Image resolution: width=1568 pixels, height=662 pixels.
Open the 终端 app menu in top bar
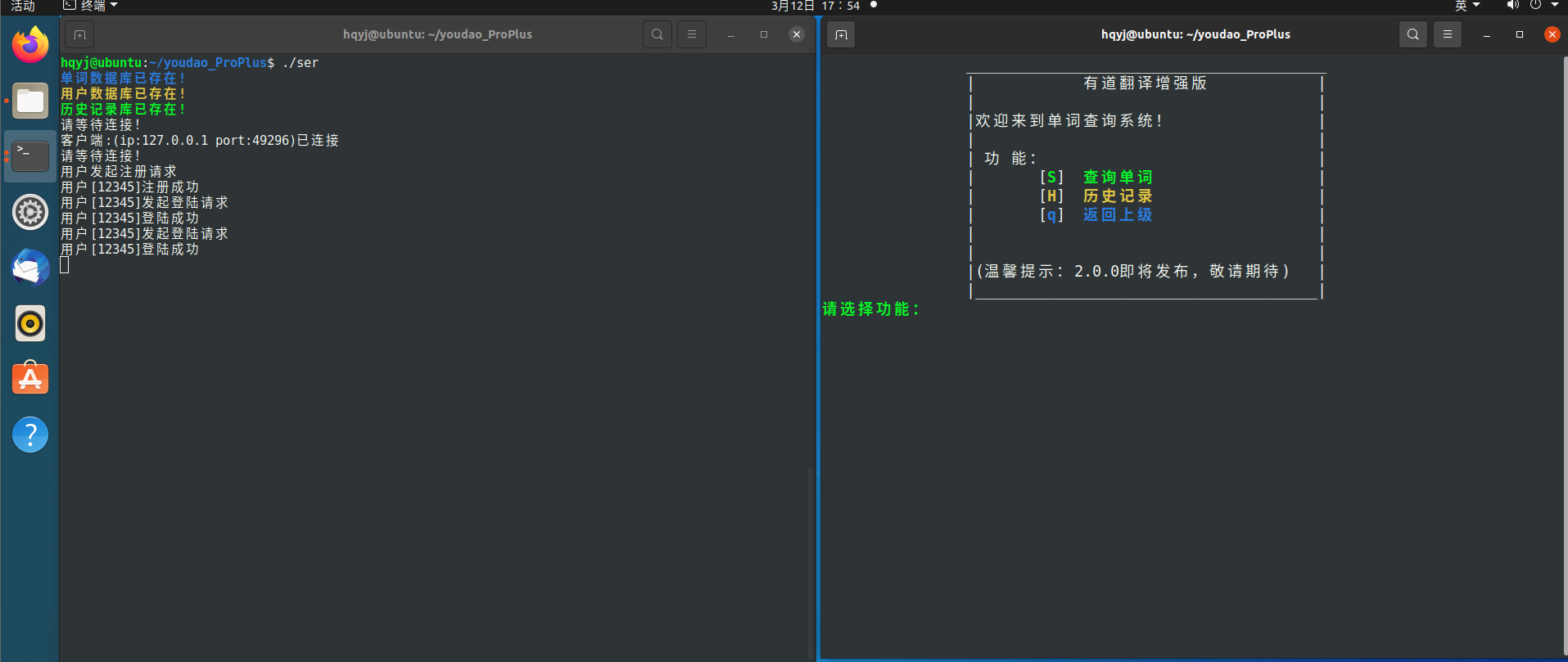click(90, 6)
